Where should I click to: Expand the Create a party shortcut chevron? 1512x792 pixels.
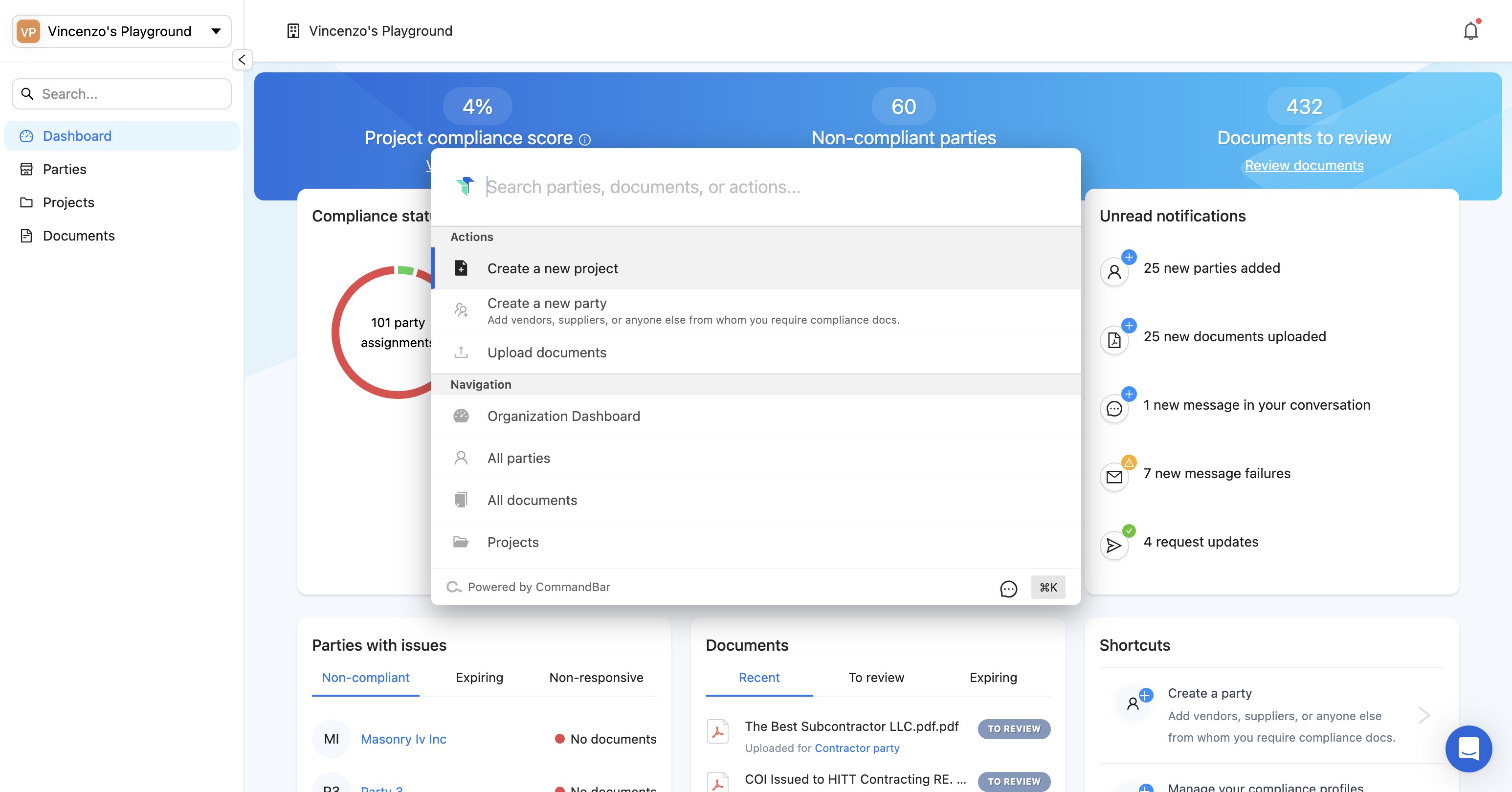coord(1423,715)
